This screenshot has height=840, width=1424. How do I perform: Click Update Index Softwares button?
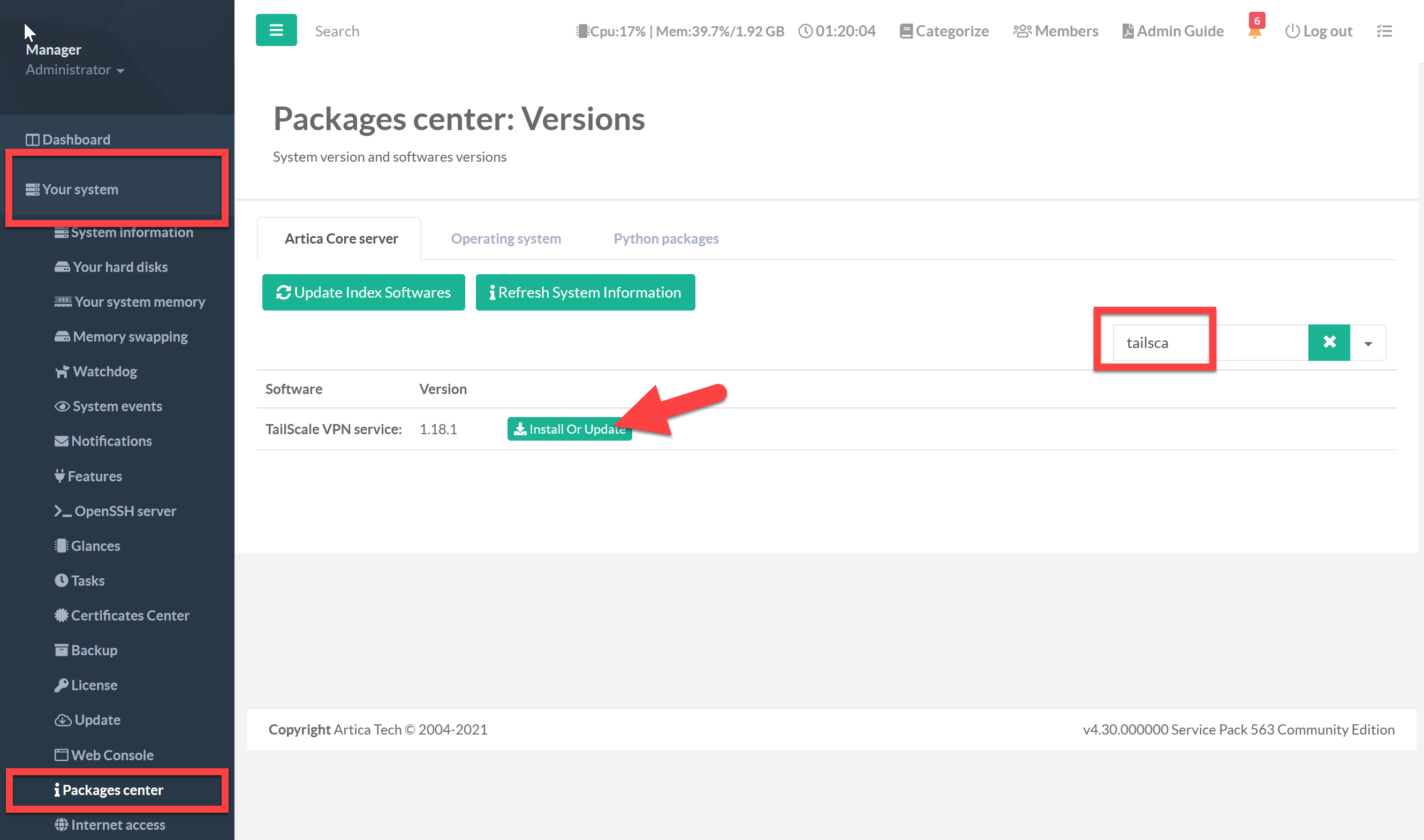click(x=363, y=292)
